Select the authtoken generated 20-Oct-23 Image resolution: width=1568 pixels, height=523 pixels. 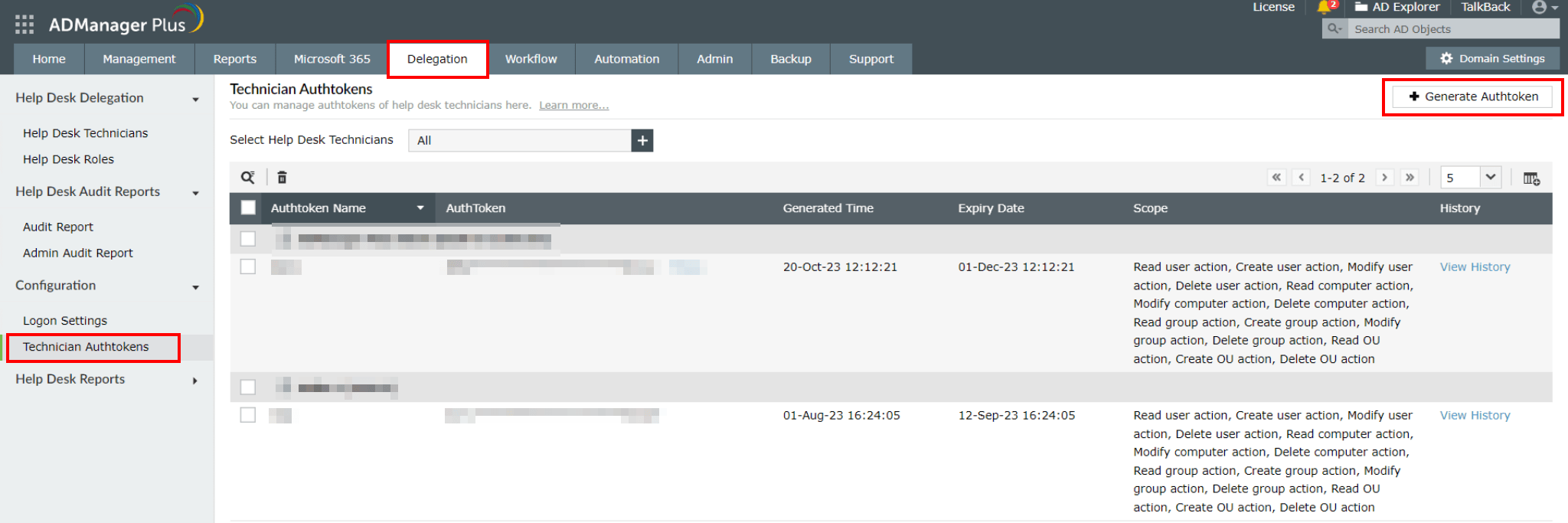click(248, 266)
